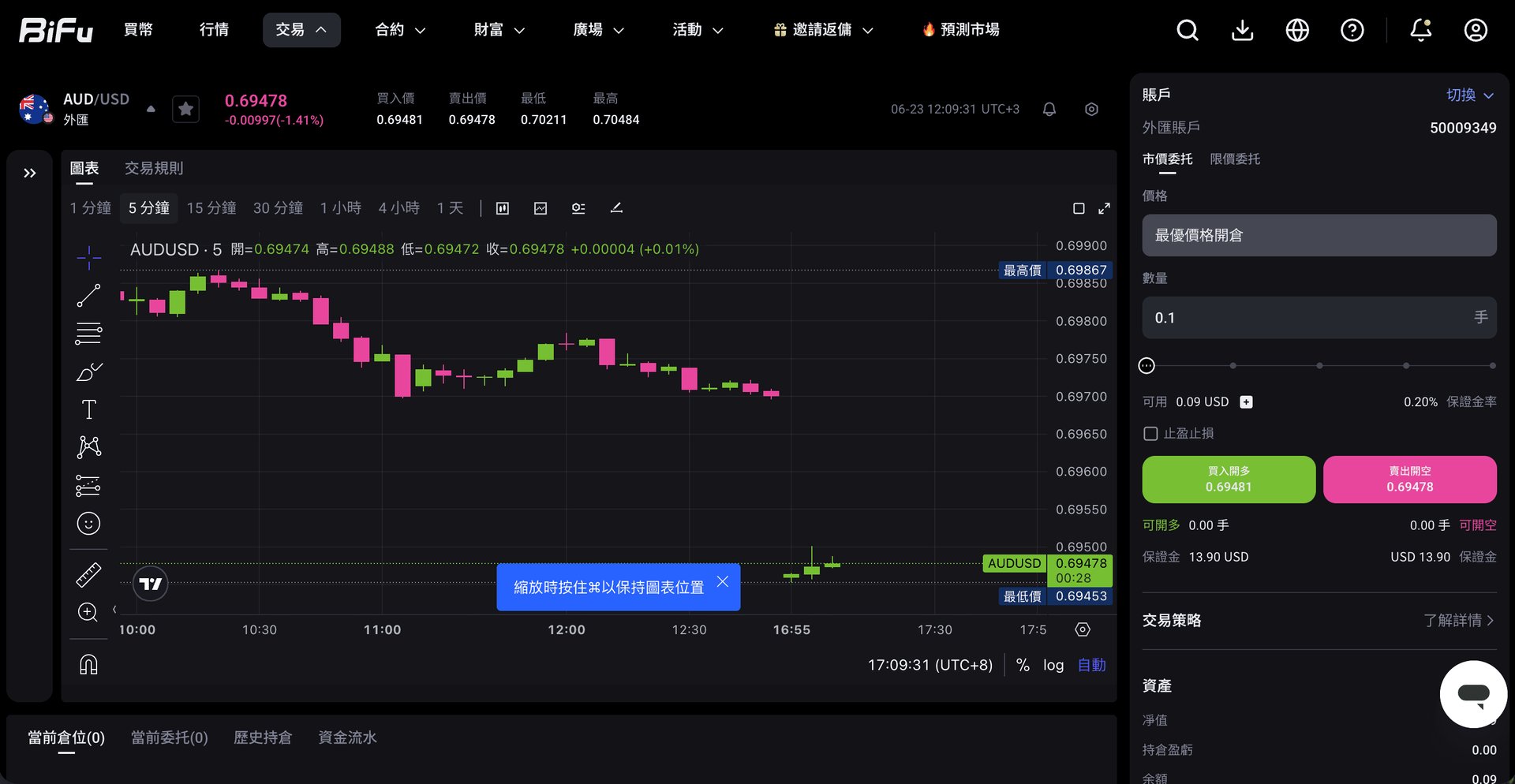Click the quantity input field showing 0.1
Image resolution: width=1515 pixels, height=784 pixels.
click(x=1319, y=317)
